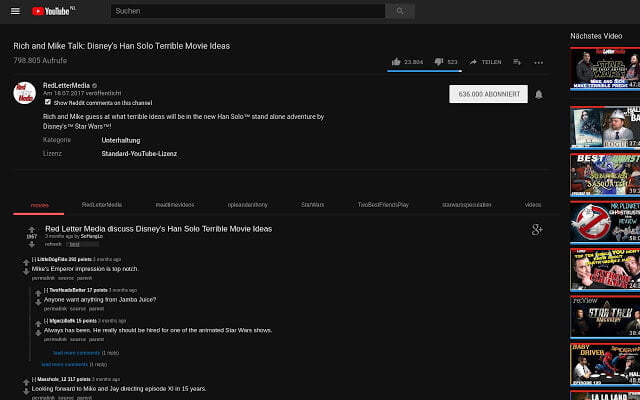
Task: Upvote LittleDogFido's Emperor impression comment
Action: click(26, 263)
